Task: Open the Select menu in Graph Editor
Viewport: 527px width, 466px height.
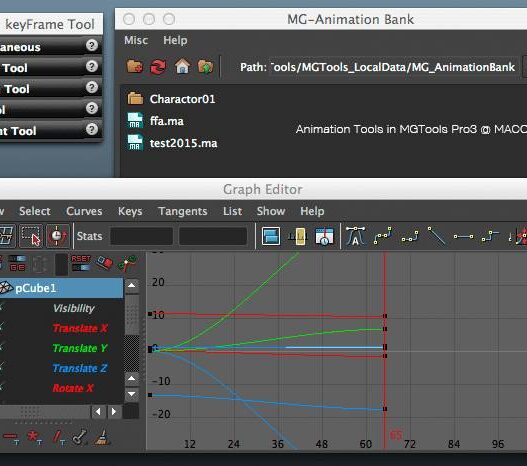Action: (35, 211)
